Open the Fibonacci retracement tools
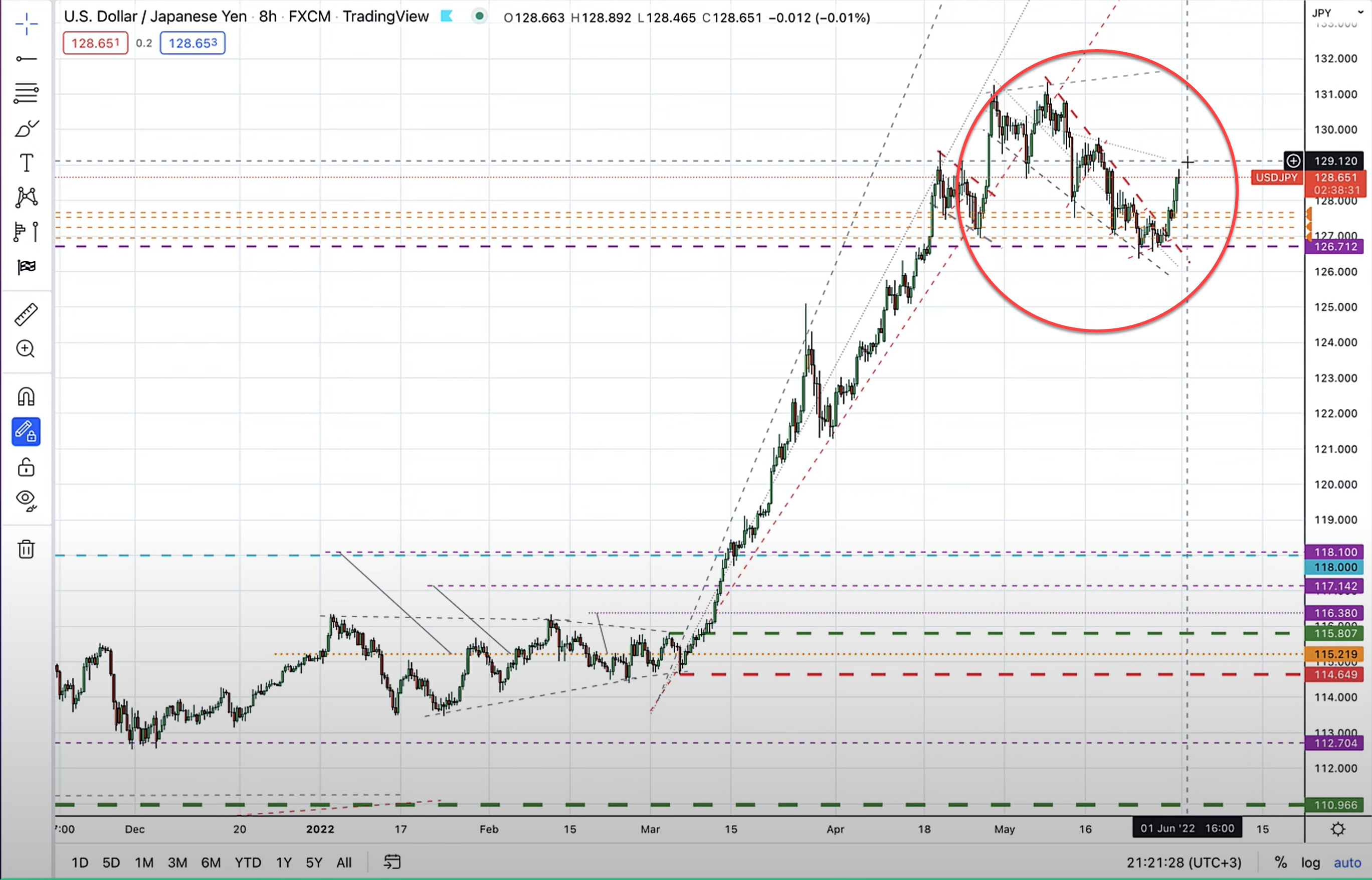Screen dimensions: 1372x880 click(x=26, y=93)
